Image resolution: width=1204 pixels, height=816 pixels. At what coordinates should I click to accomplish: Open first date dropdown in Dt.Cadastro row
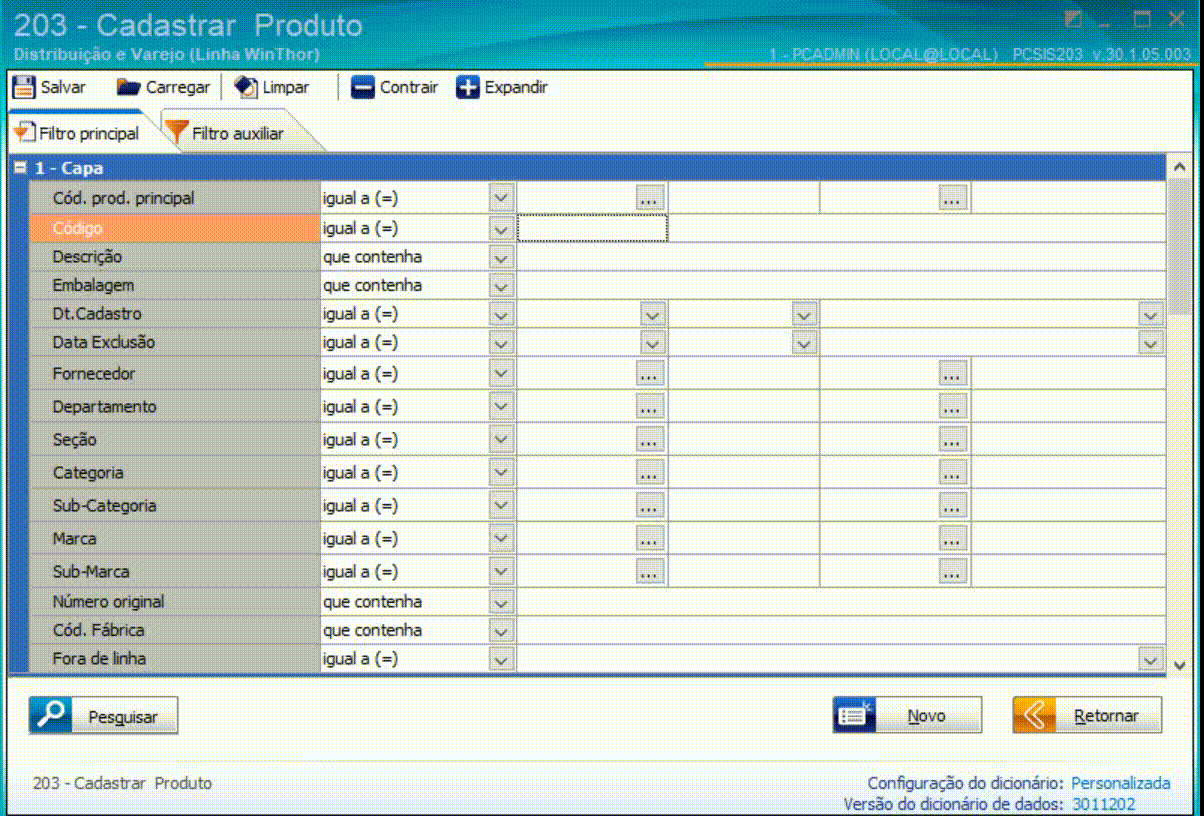point(653,314)
